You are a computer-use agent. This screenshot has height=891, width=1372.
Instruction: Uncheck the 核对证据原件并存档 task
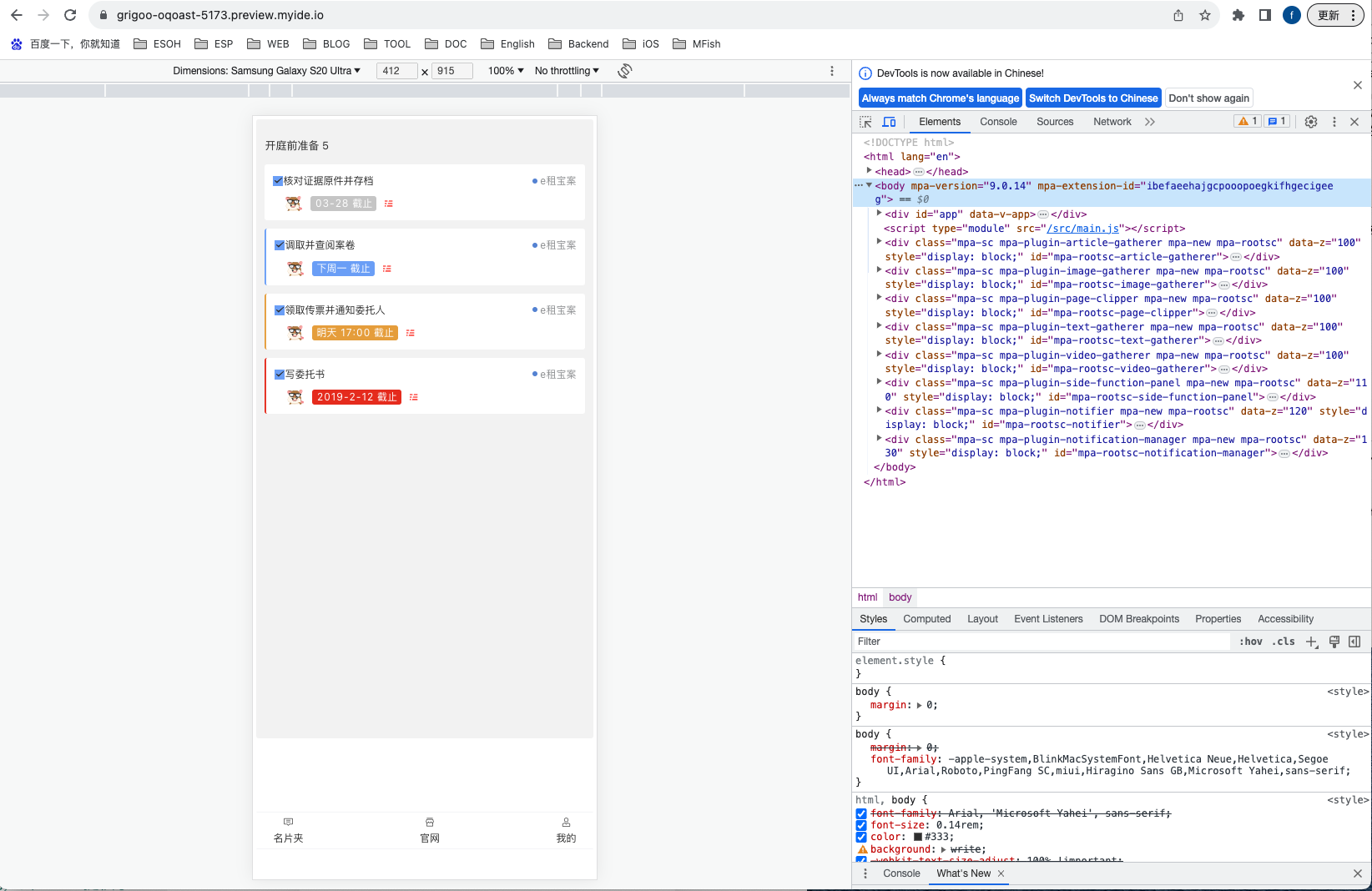(x=278, y=180)
